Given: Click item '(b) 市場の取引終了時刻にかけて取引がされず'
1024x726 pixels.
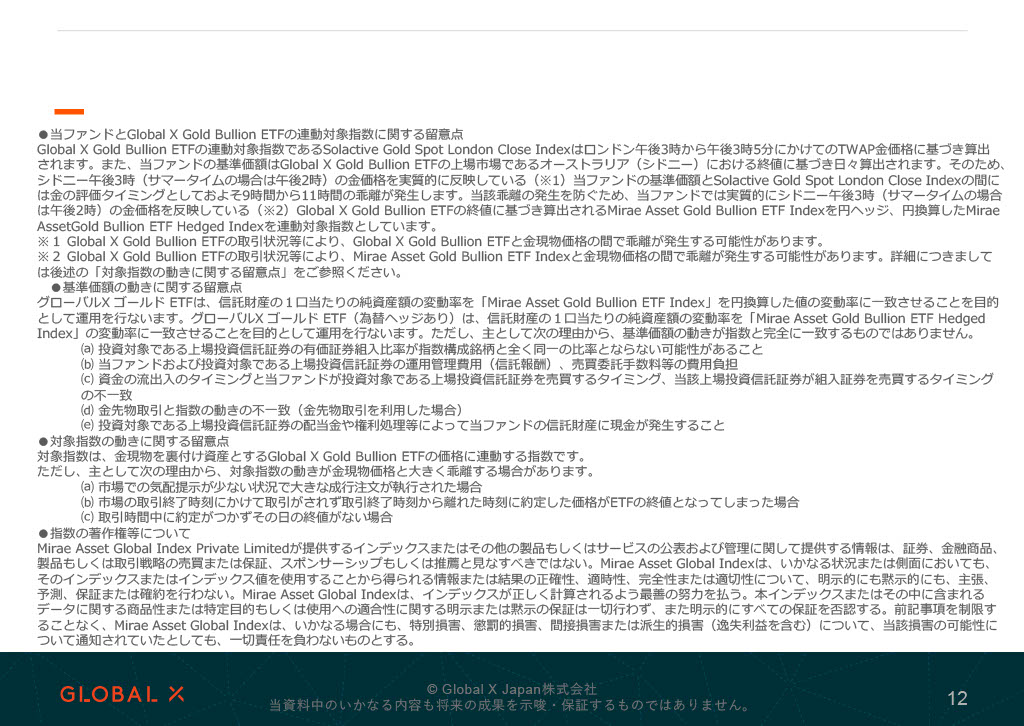Looking at the screenshot, I should (440, 502).
